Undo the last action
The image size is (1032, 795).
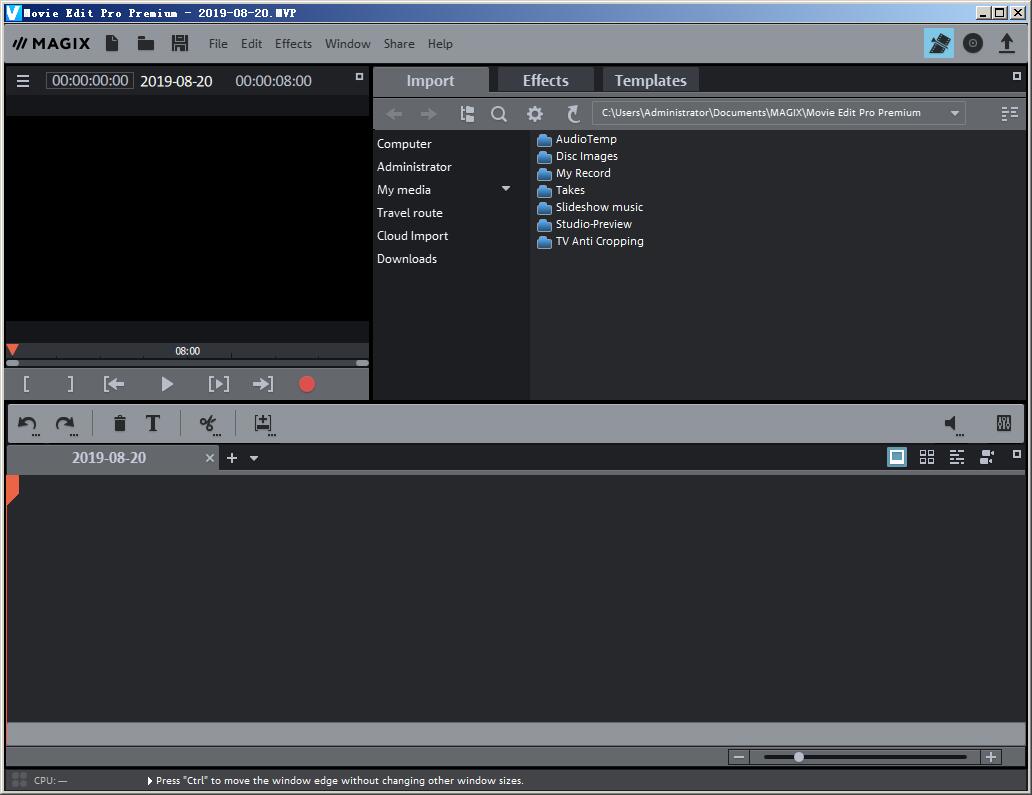coord(28,424)
